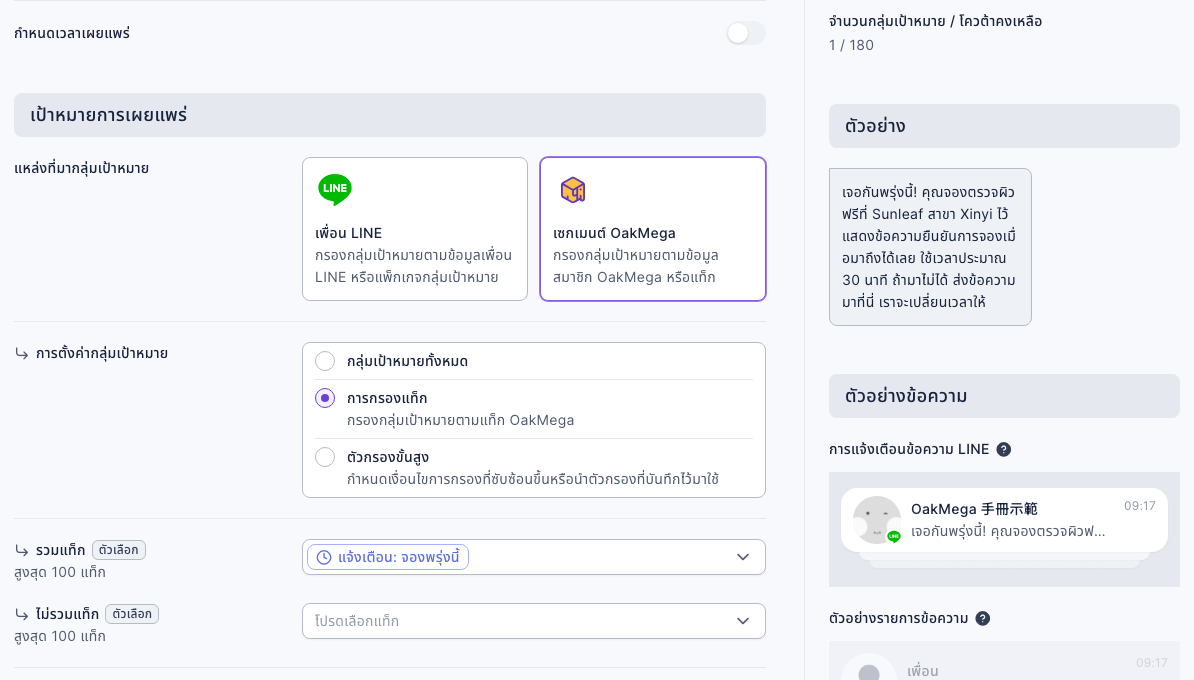Viewport: 1194px width, 680px height.
Task: Select the เพื่อน LINE audience source card
Action: [415, 229]
